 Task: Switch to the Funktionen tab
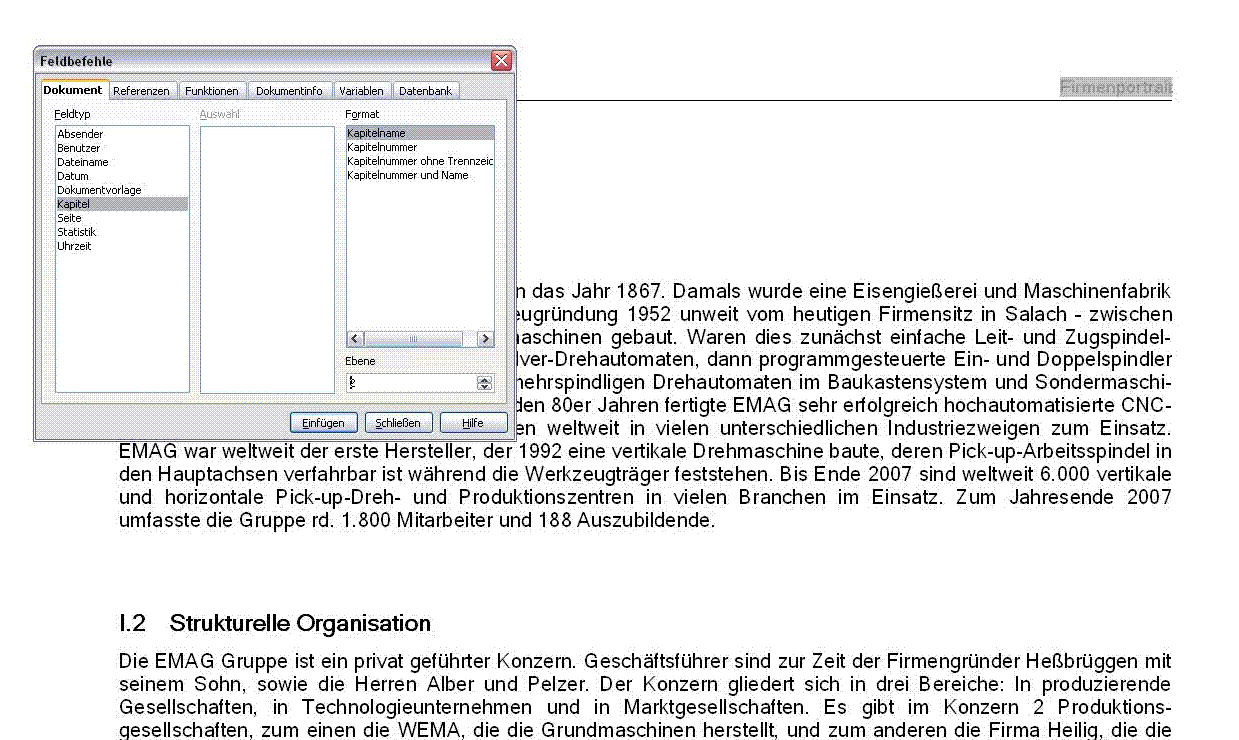point(212,90)
